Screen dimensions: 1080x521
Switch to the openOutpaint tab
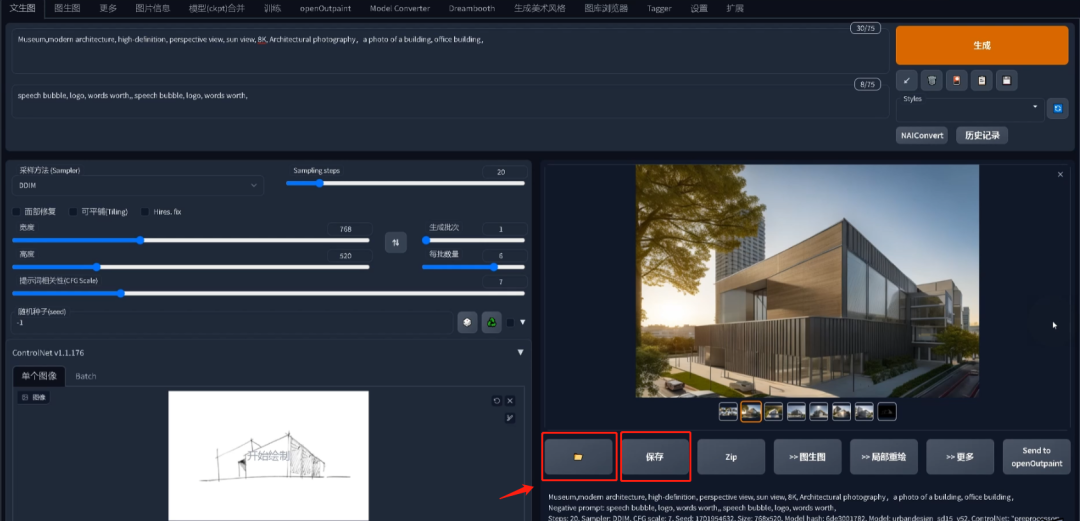pyautogui.click(x=325, y=8)
